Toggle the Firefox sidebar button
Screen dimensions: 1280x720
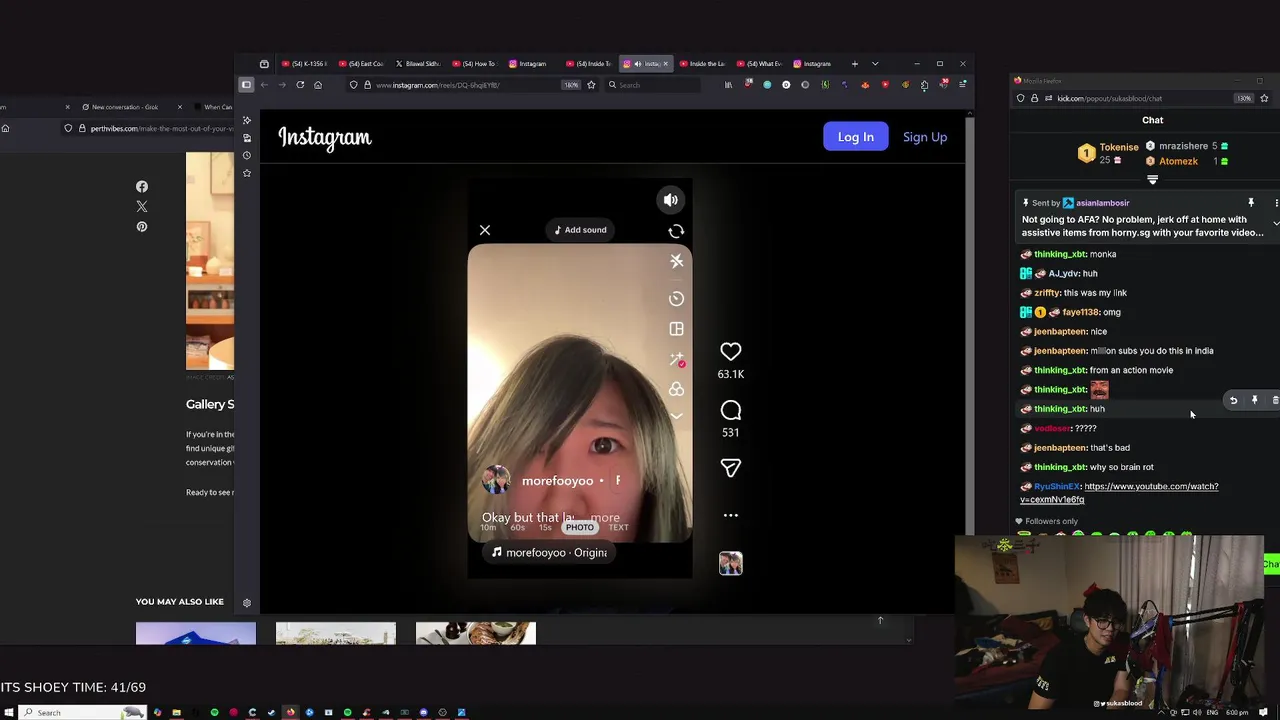[x=246, y=85]
